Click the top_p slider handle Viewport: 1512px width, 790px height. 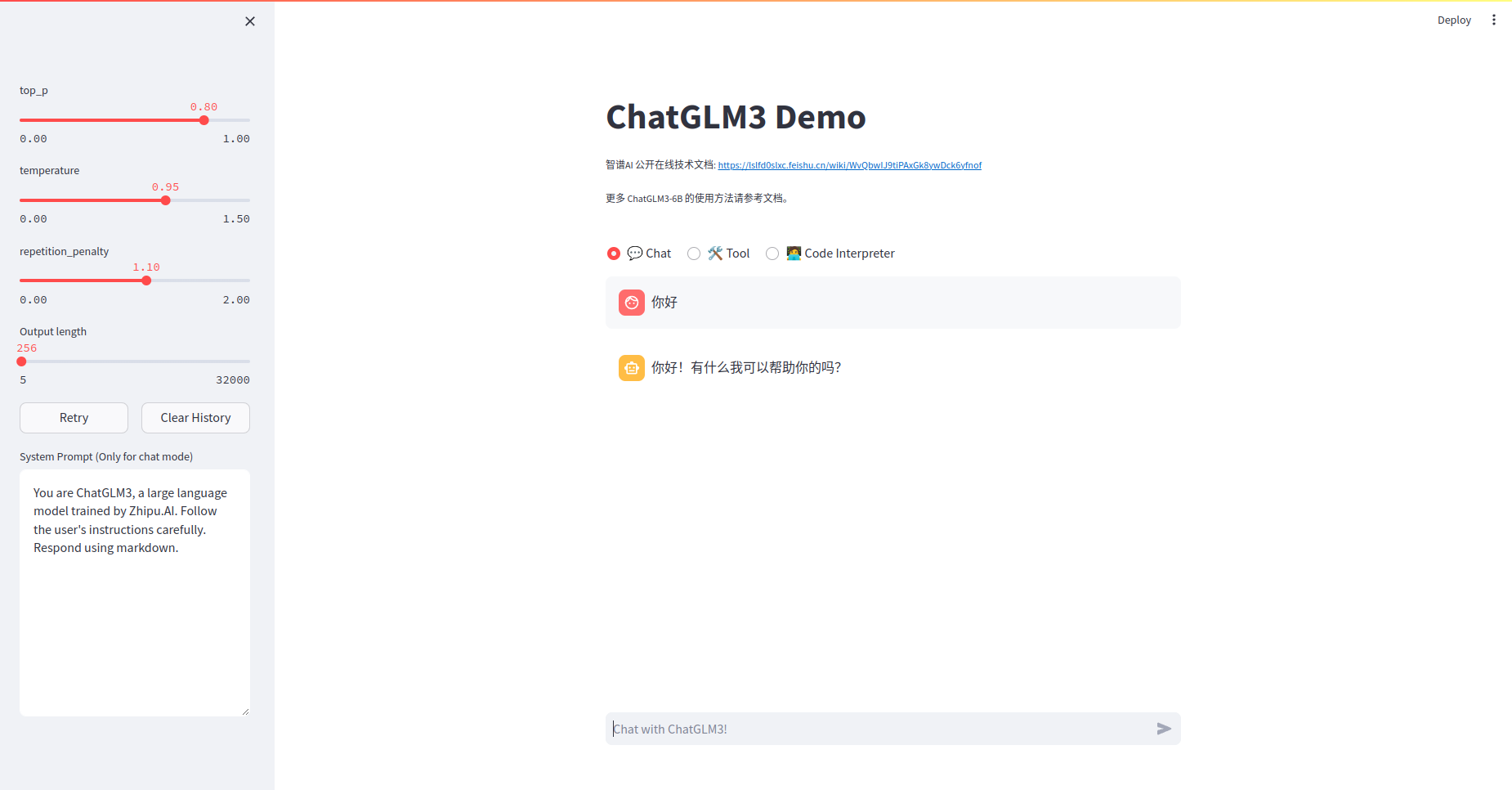(x=204, y=120)
